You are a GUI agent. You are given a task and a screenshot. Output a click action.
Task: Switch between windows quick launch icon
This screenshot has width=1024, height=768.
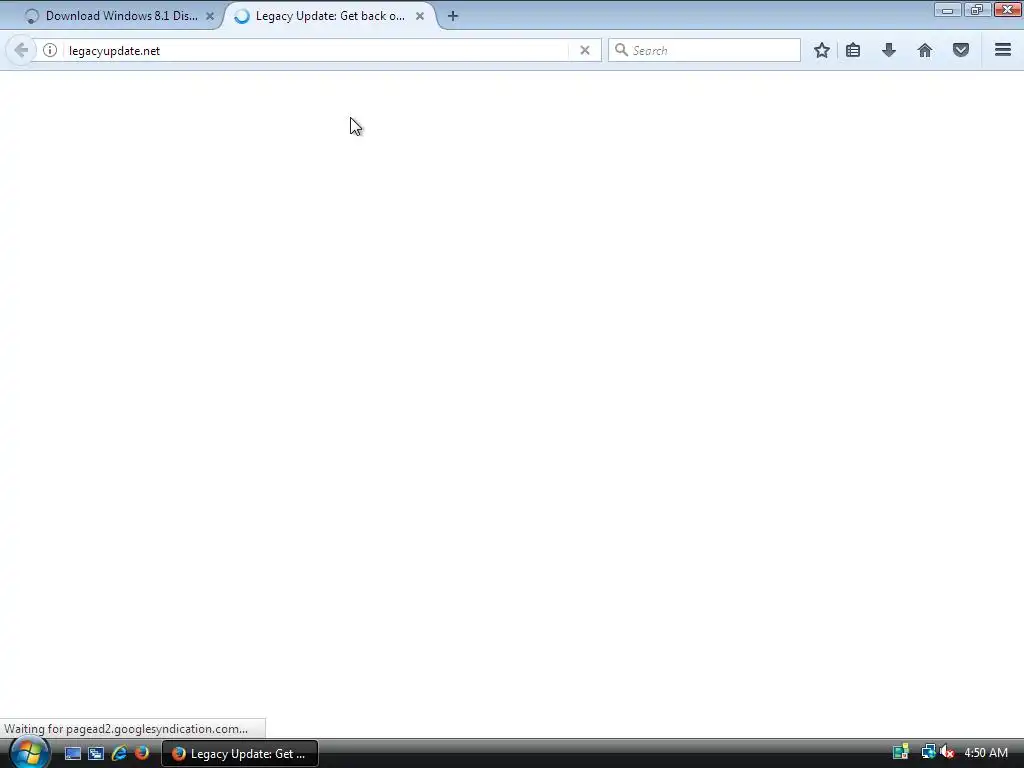point(96,753)
